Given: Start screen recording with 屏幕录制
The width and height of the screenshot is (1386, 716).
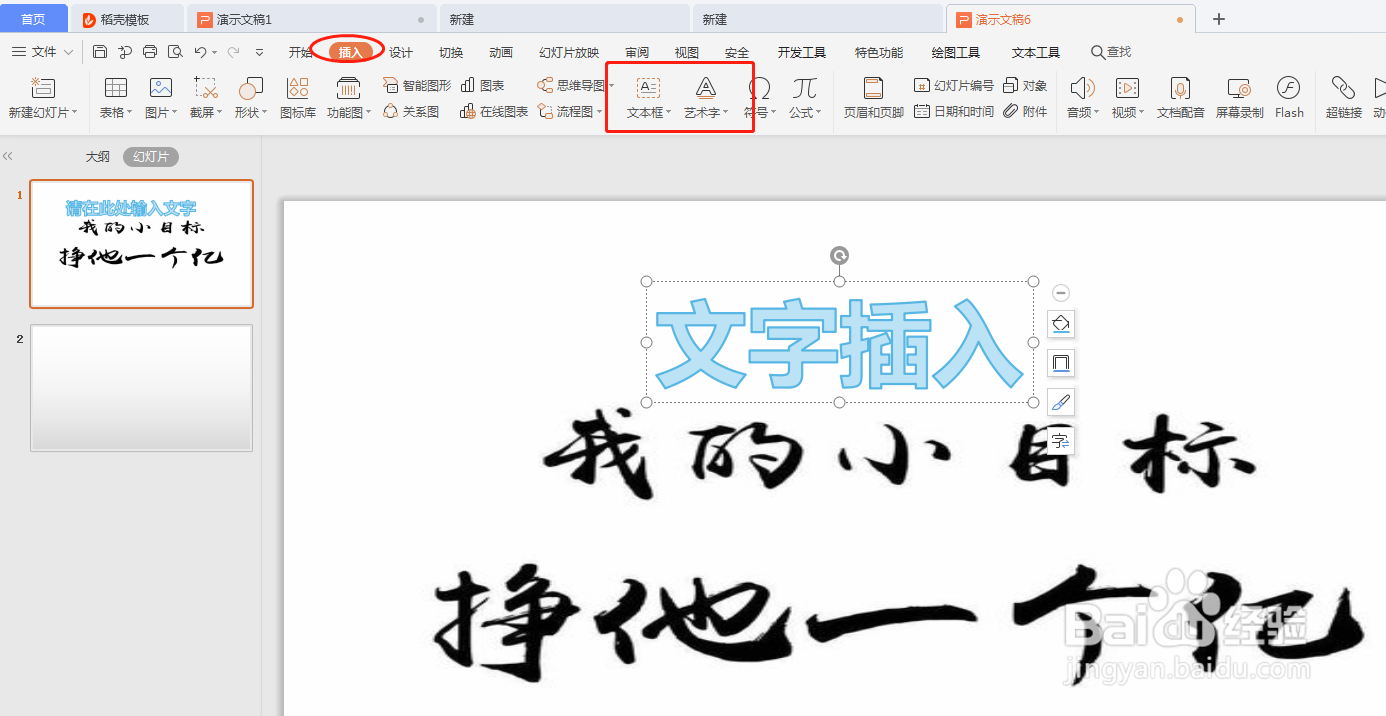Looking at the screenshot, I should click(1238, 97).
